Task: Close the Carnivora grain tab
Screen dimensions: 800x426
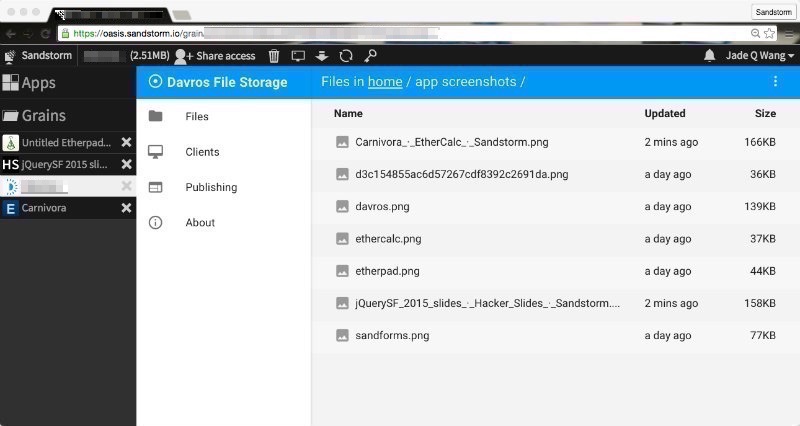Action: coord(126,208)
